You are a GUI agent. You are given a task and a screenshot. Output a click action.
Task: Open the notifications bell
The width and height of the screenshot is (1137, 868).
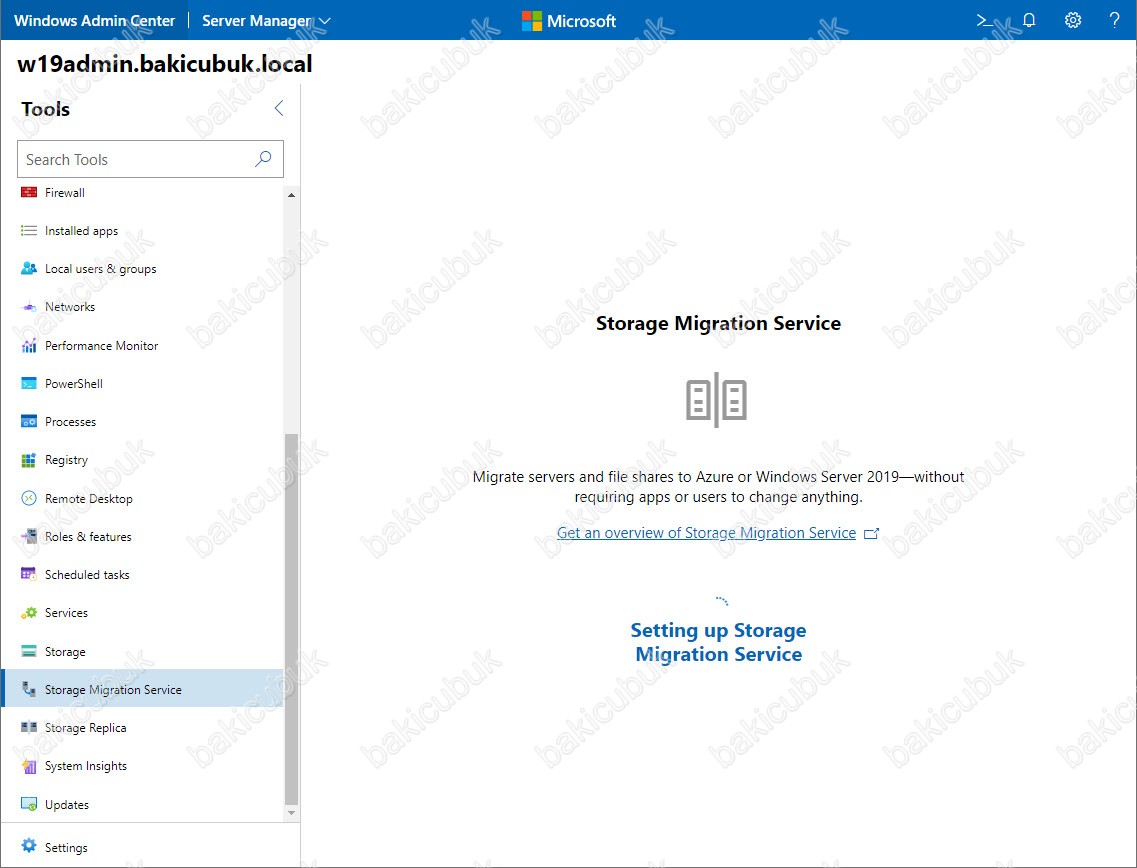coord(1029,20)
